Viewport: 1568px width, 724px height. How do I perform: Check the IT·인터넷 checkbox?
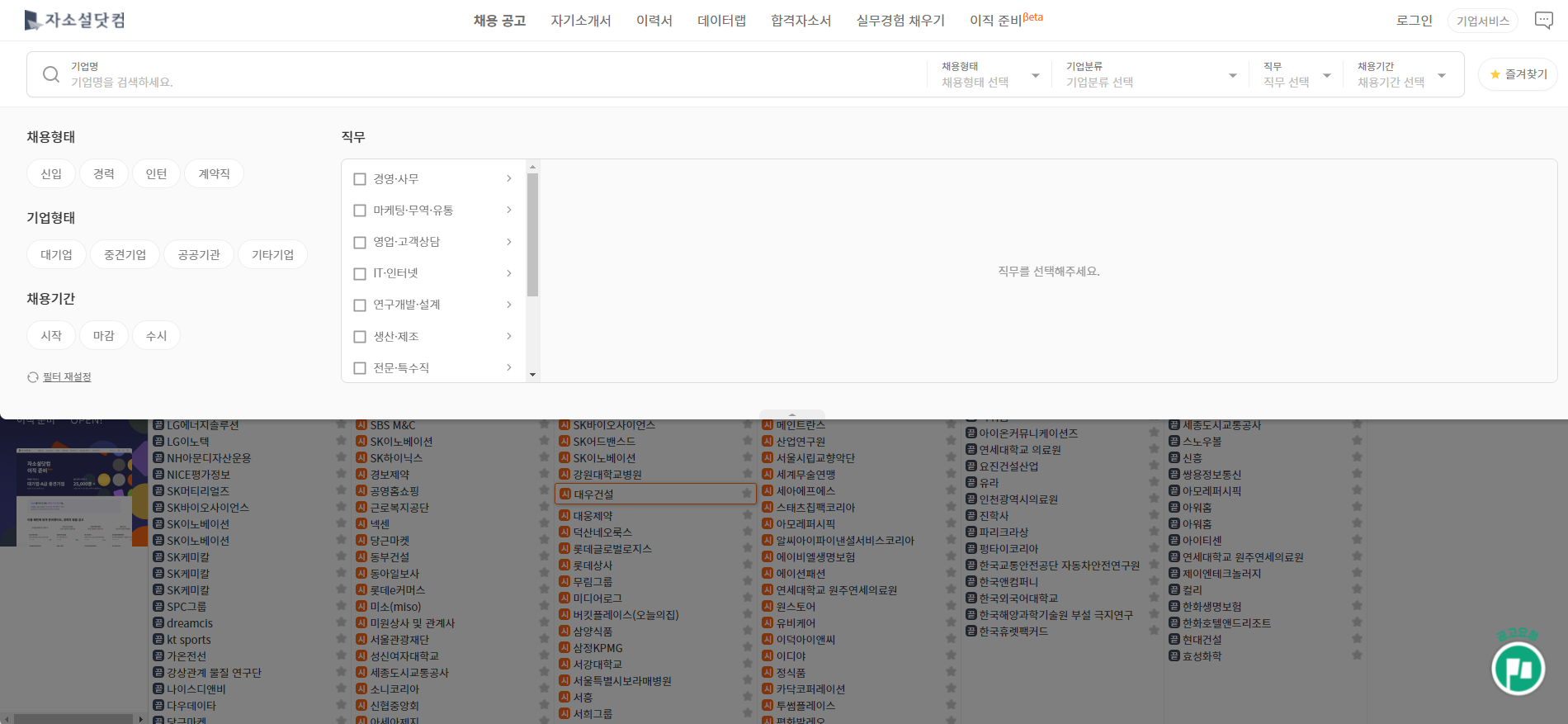pos(360,273)
